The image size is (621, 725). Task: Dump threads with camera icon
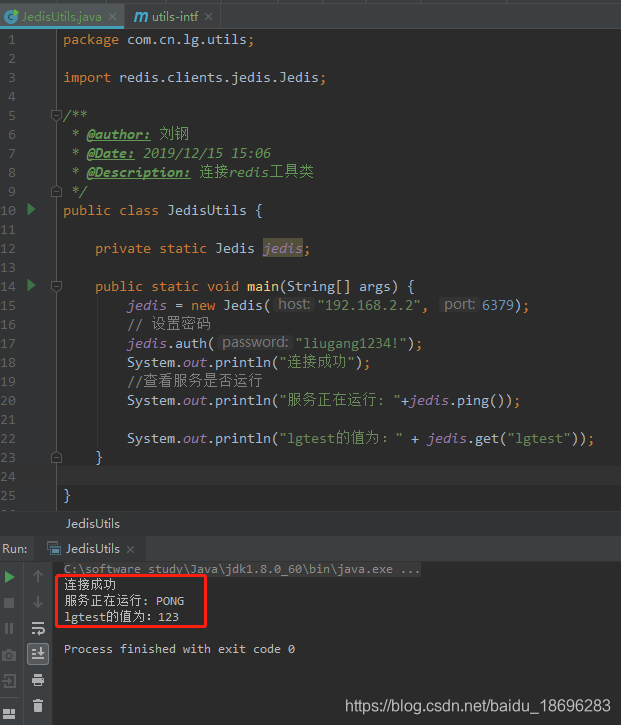coord(9,655)
